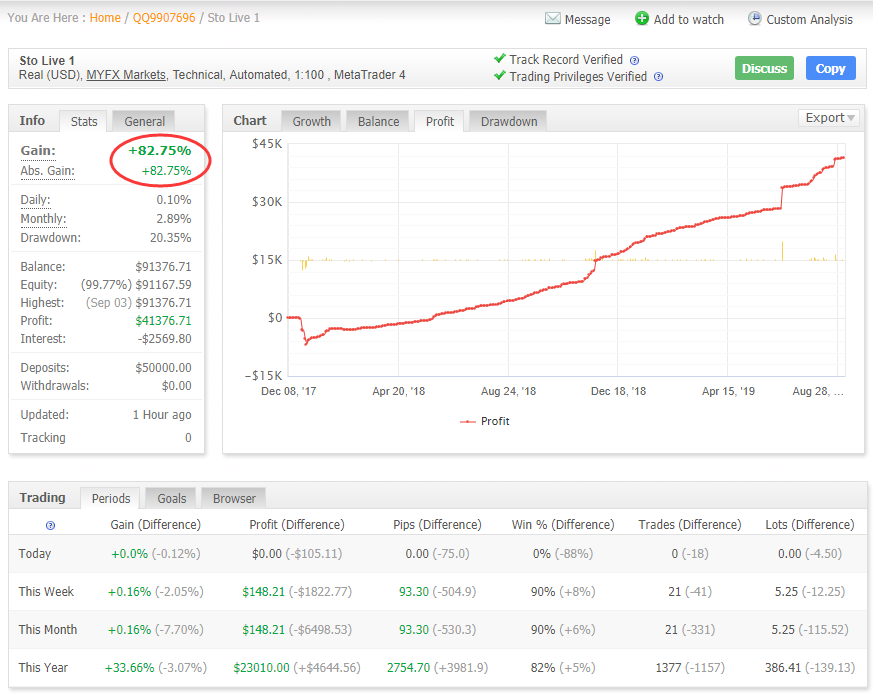This screenshot has width=873, height=695.
Task: Open the Export dropdown
Action: point(828,118)
